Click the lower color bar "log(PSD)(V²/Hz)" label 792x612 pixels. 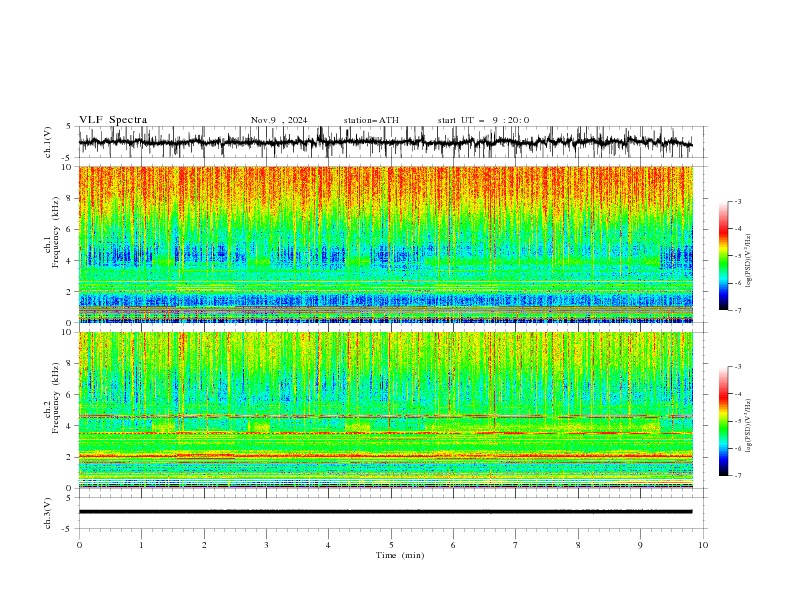(x=748, y=426)
